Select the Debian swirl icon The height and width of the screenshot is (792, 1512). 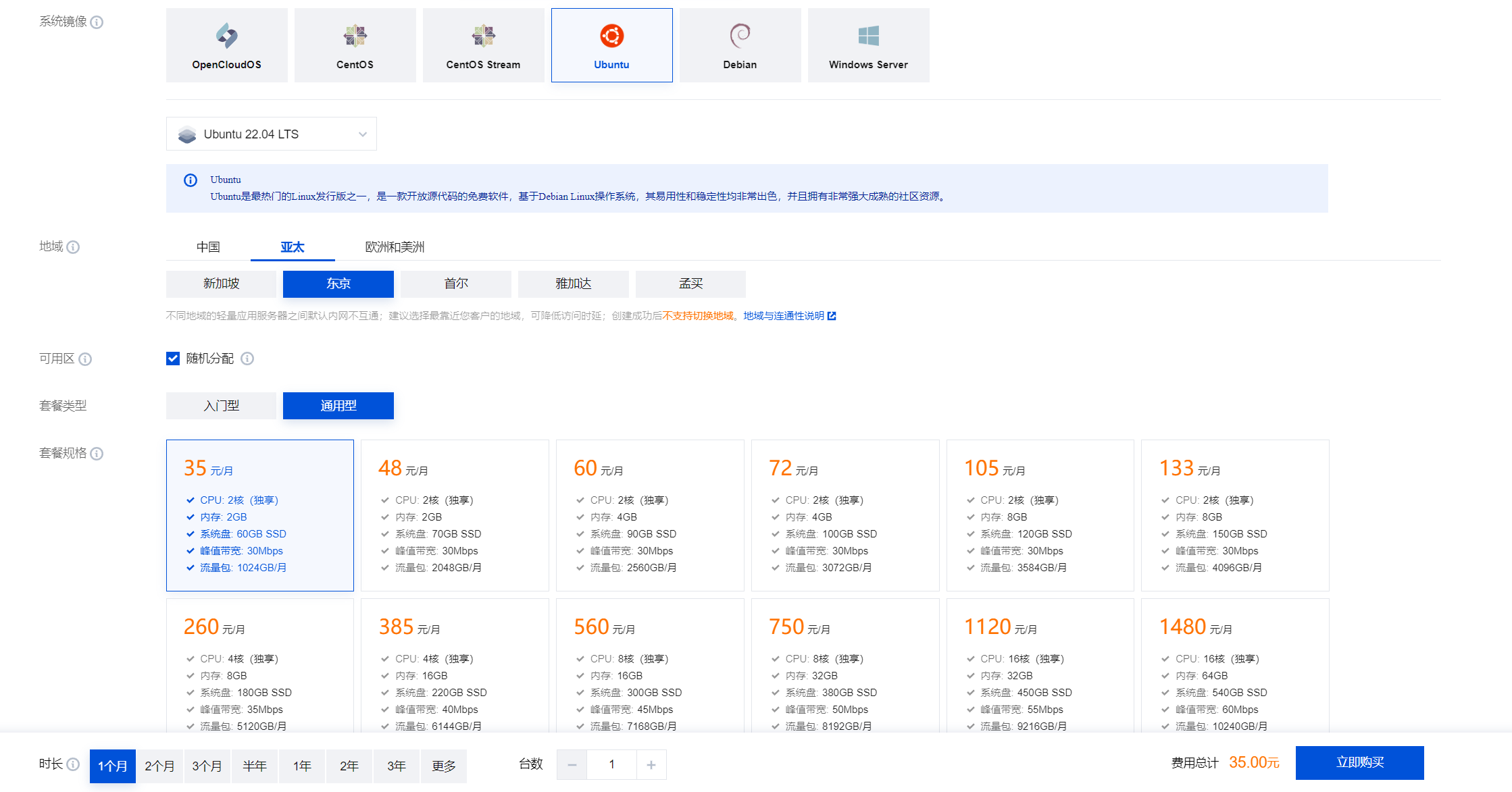click(x=740, y=36)
